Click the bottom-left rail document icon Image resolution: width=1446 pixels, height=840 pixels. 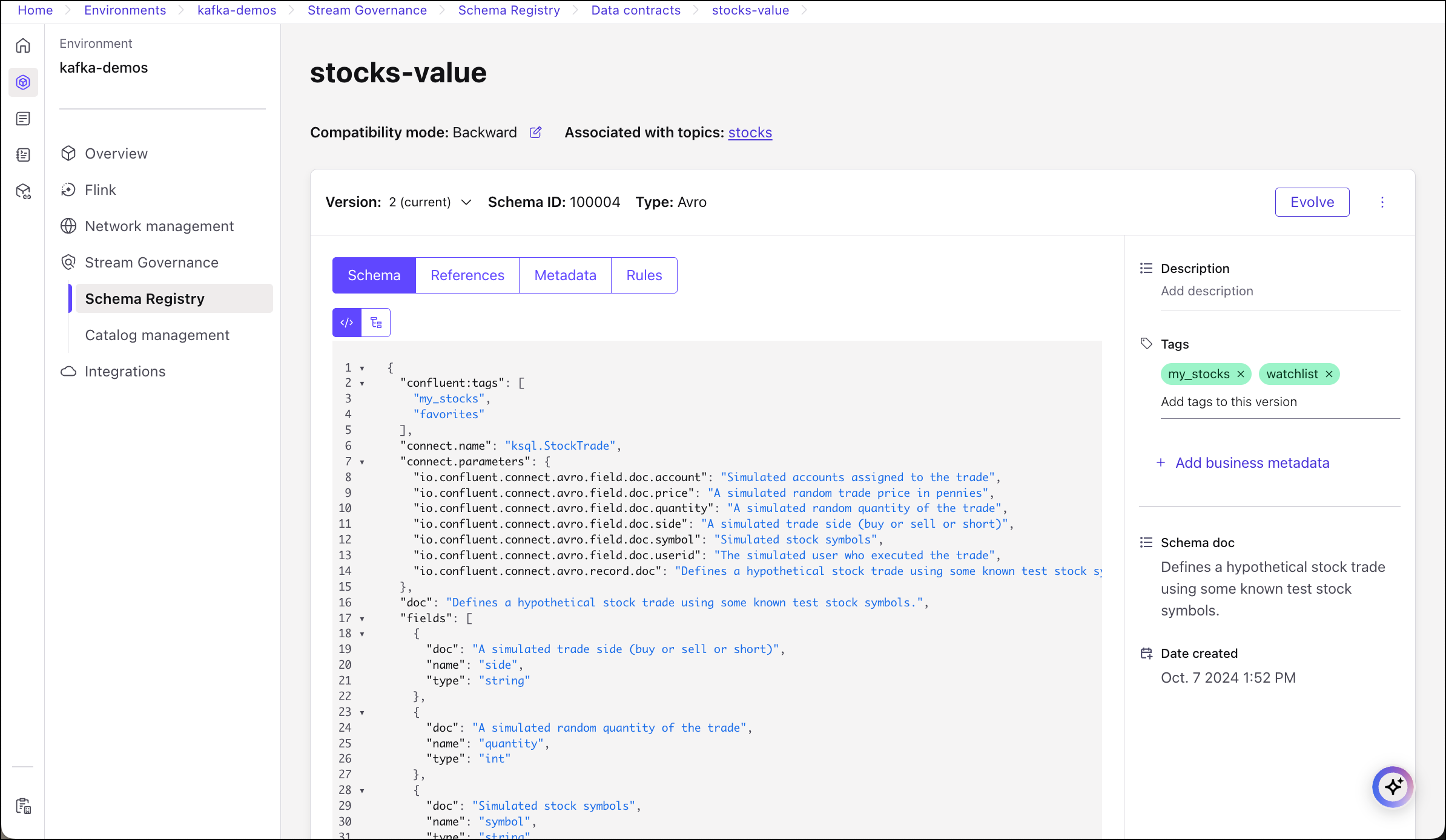[23, 806]
